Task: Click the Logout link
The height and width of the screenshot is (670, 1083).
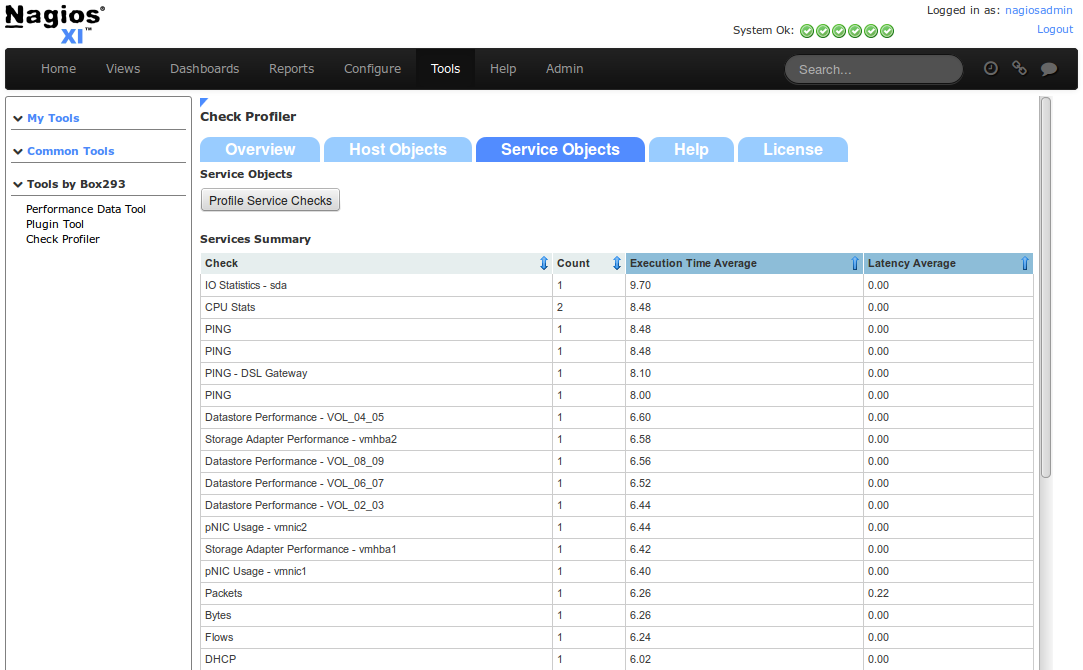Action: pyautogui.click(x=1055, y=29)
